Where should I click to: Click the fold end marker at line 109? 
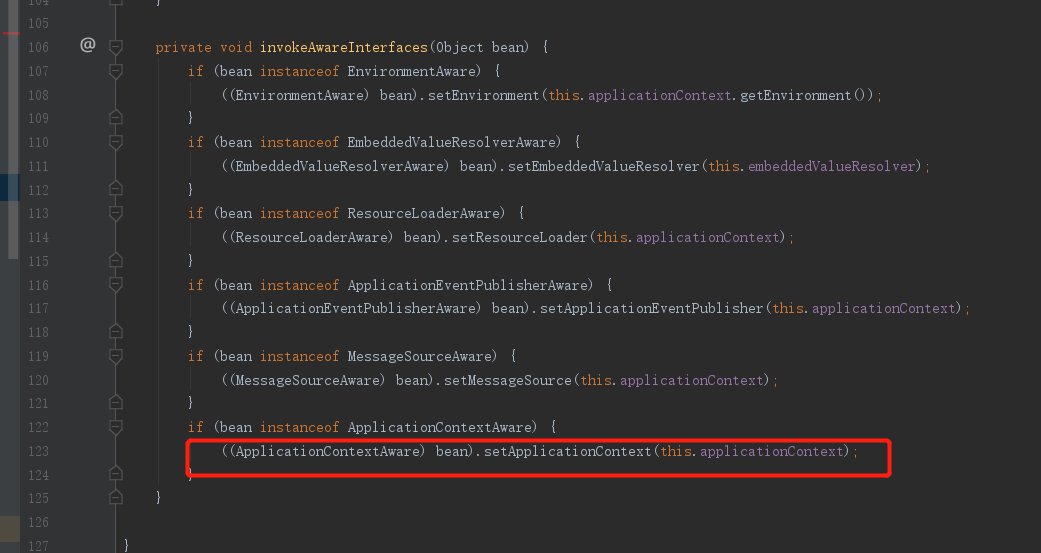116,118
